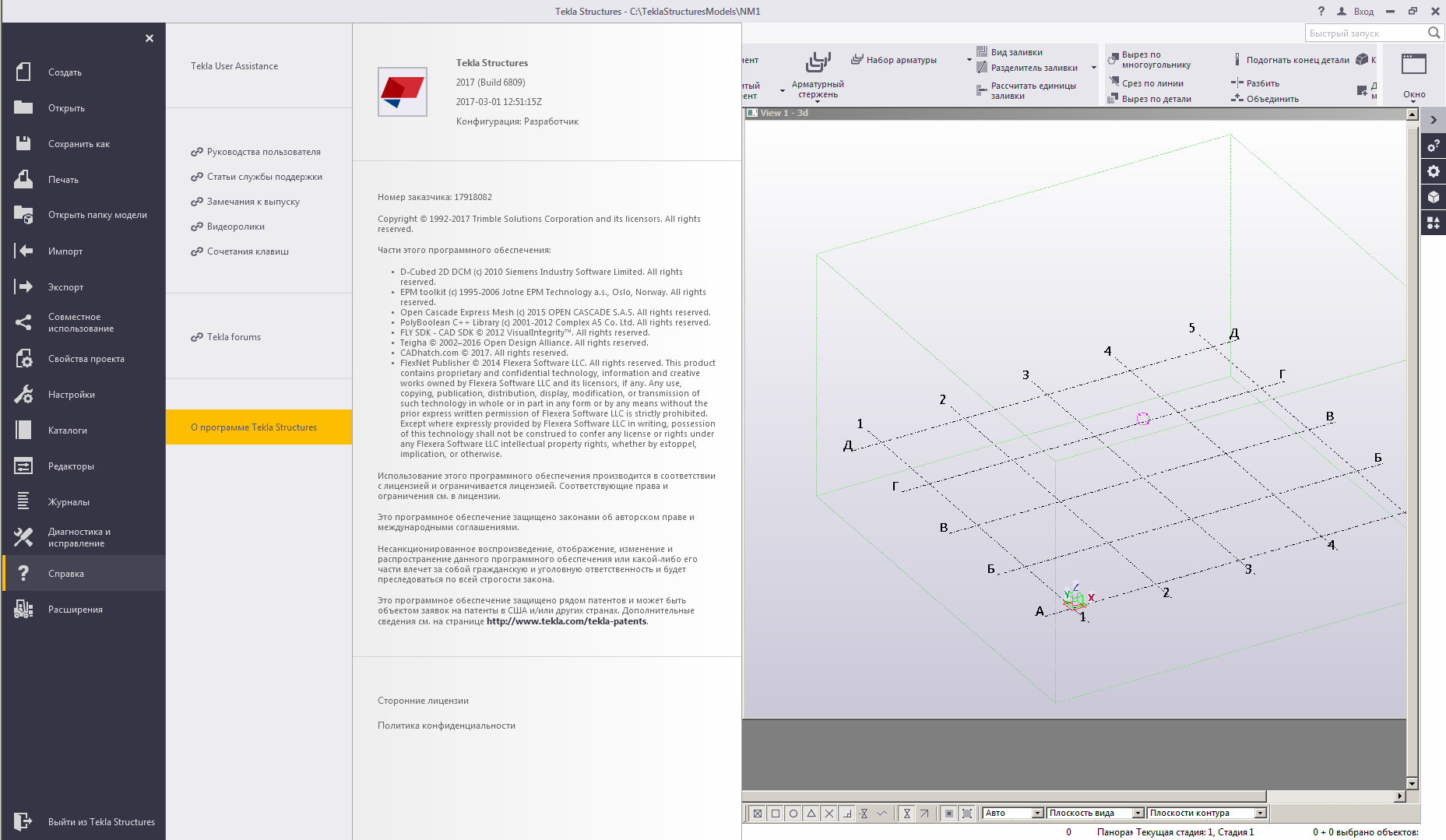The image size is (1446, 840).
Task: Open the Плоскость вида dropdown
Action: click(1138, 814)
